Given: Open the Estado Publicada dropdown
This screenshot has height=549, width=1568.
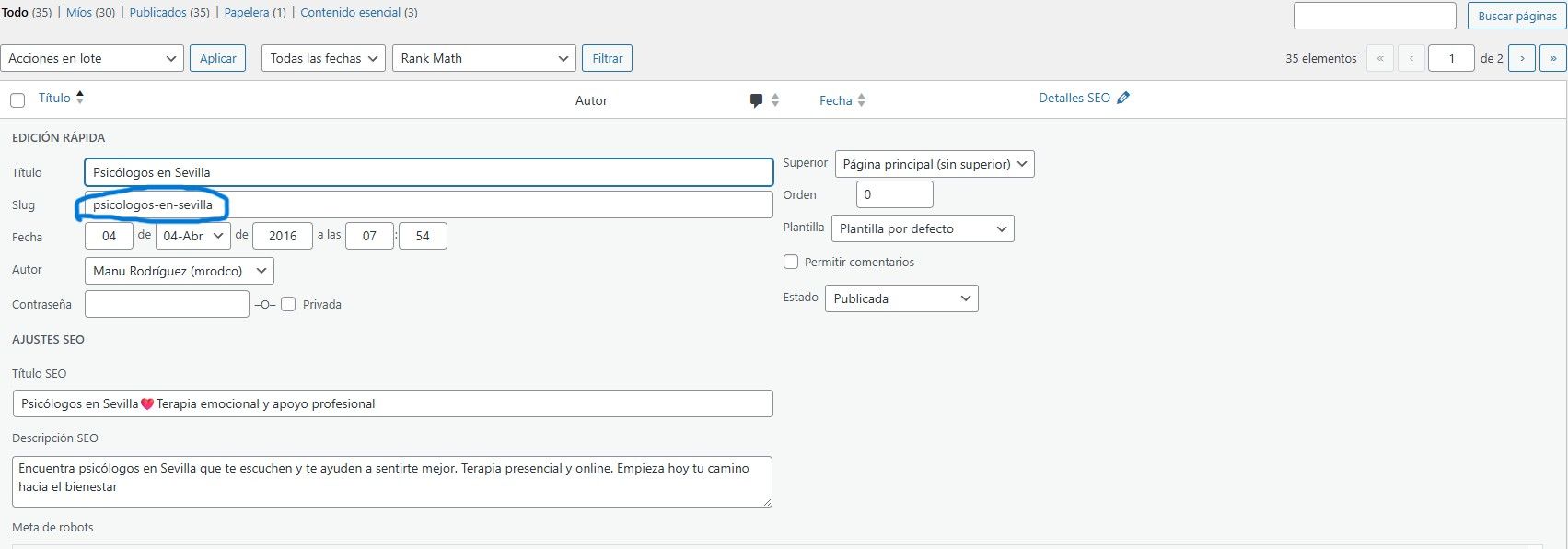Looking at the screenshot, I should [901, 298].
